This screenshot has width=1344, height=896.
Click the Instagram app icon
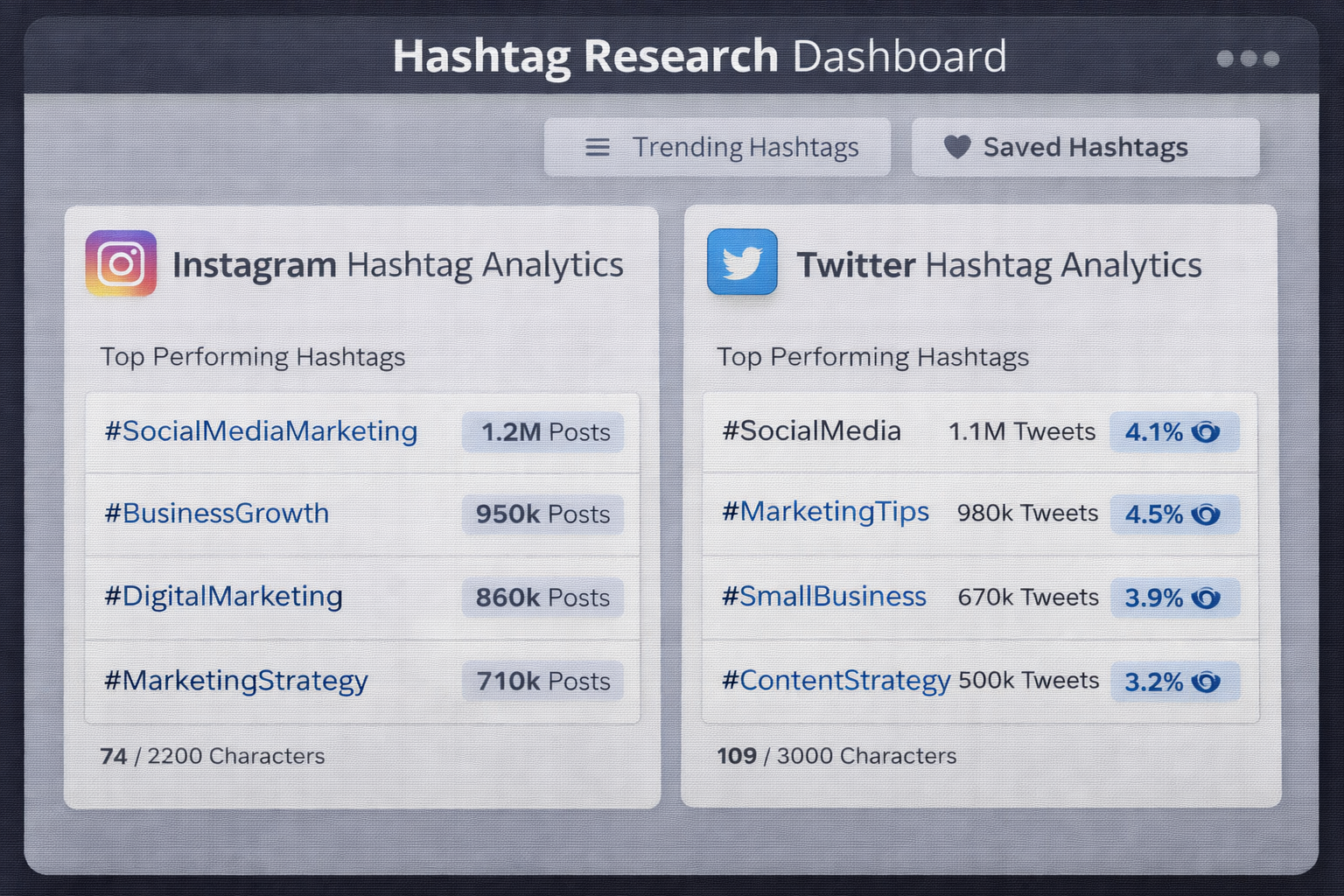click(119, 262)
